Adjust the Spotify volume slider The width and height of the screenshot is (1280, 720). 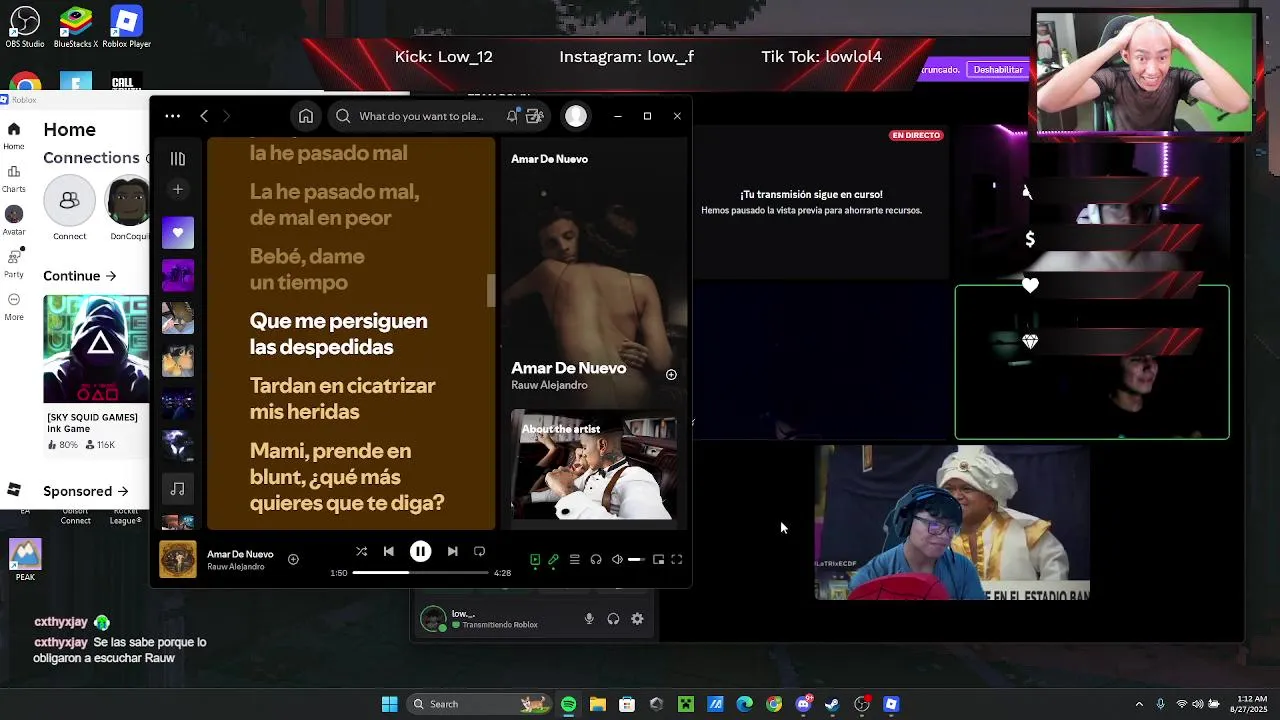tap(636, 560)
